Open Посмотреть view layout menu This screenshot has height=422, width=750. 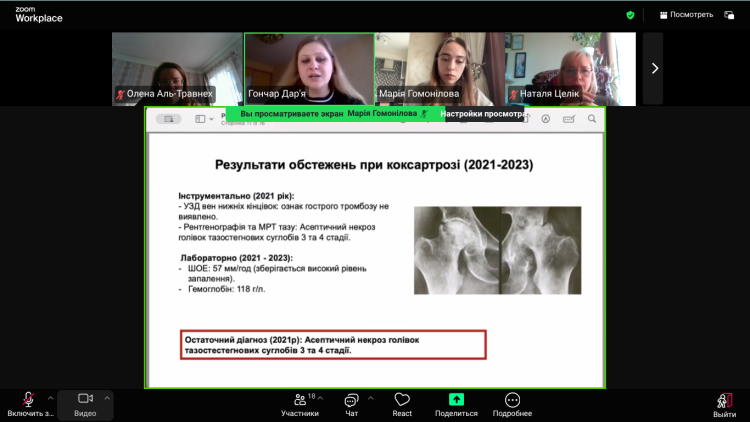pyautogui.click(x=685, y=15)
